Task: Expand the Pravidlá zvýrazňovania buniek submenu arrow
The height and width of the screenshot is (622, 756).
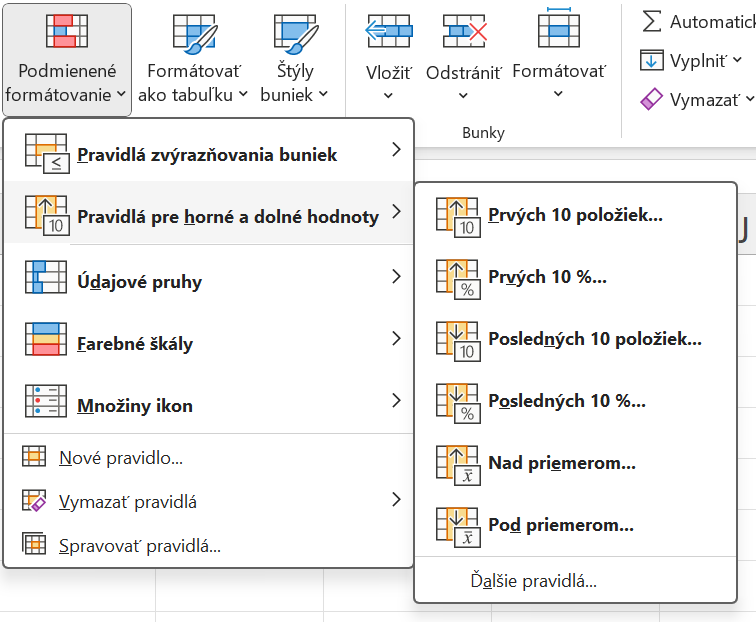Action: [x=396, y=149]
